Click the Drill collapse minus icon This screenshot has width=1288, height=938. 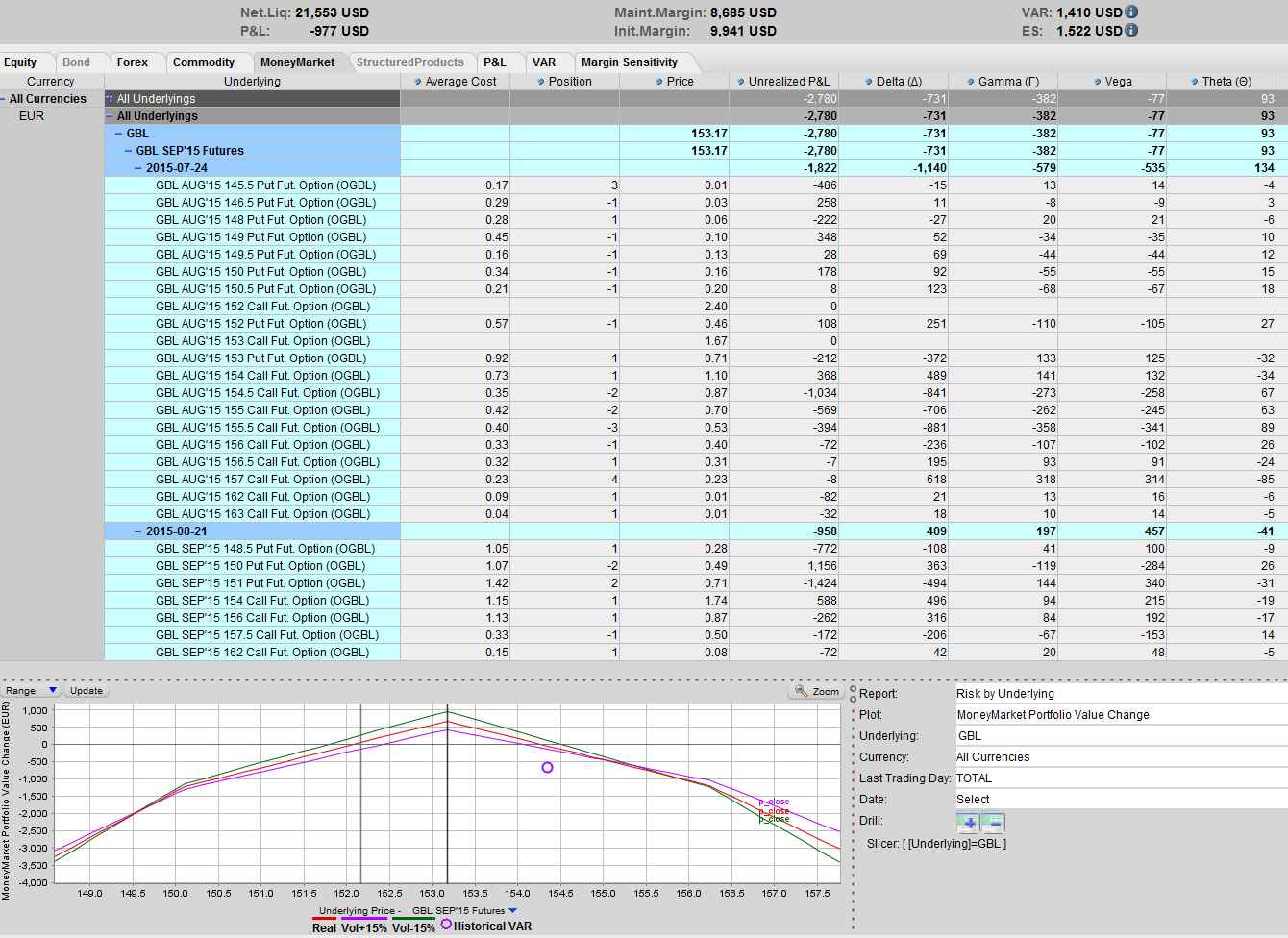click(x=993, y=823)
